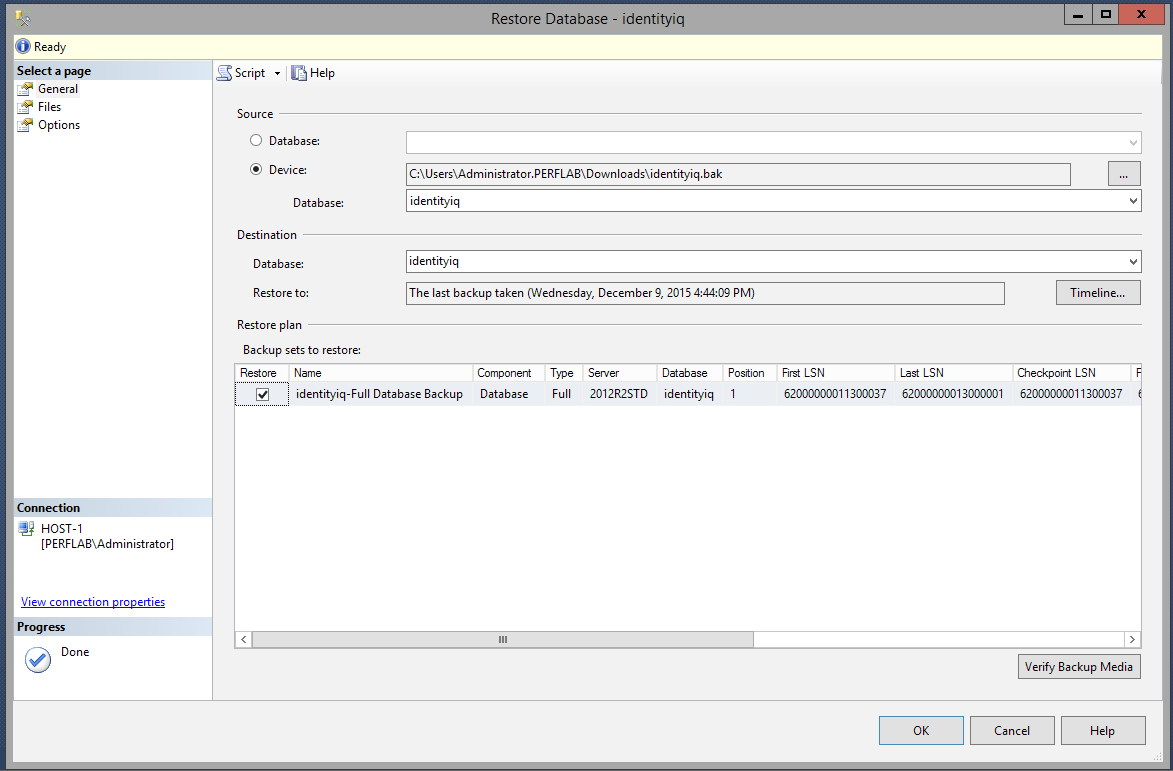Click the Ready information icon
Image resolution: width=1173 pixels, height=771 pixels.
(23, 46)
